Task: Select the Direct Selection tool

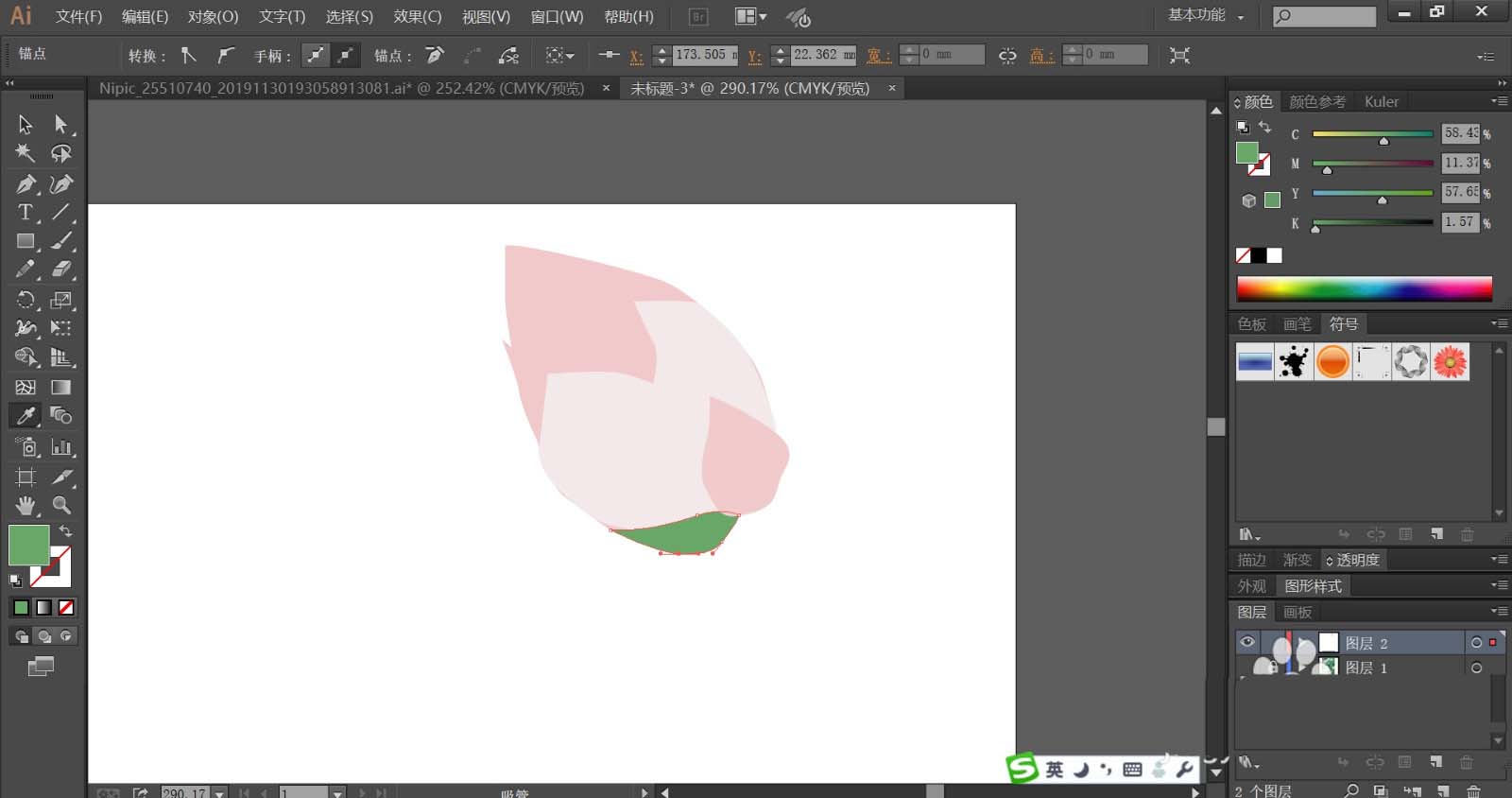Action: [61, 124]
